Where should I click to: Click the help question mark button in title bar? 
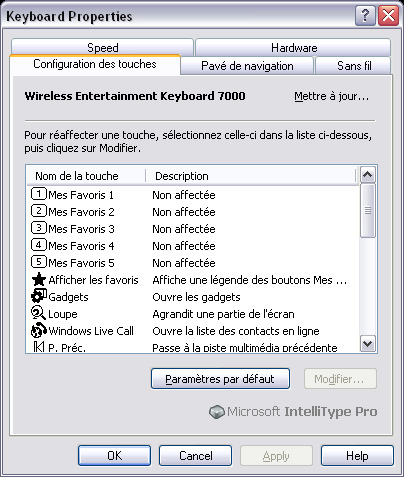click(365, 15)
